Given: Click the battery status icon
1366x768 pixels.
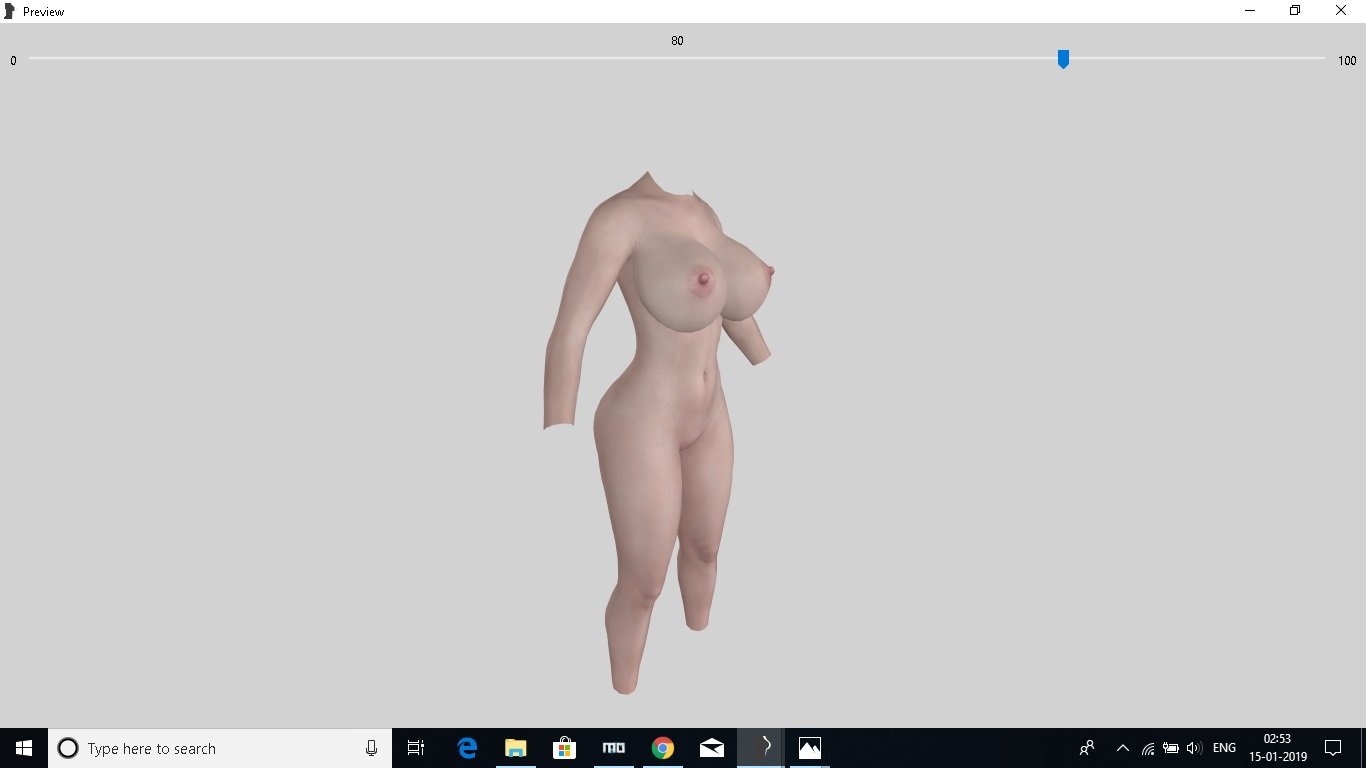Looking at the screenshot, I should coord(1171,748).
